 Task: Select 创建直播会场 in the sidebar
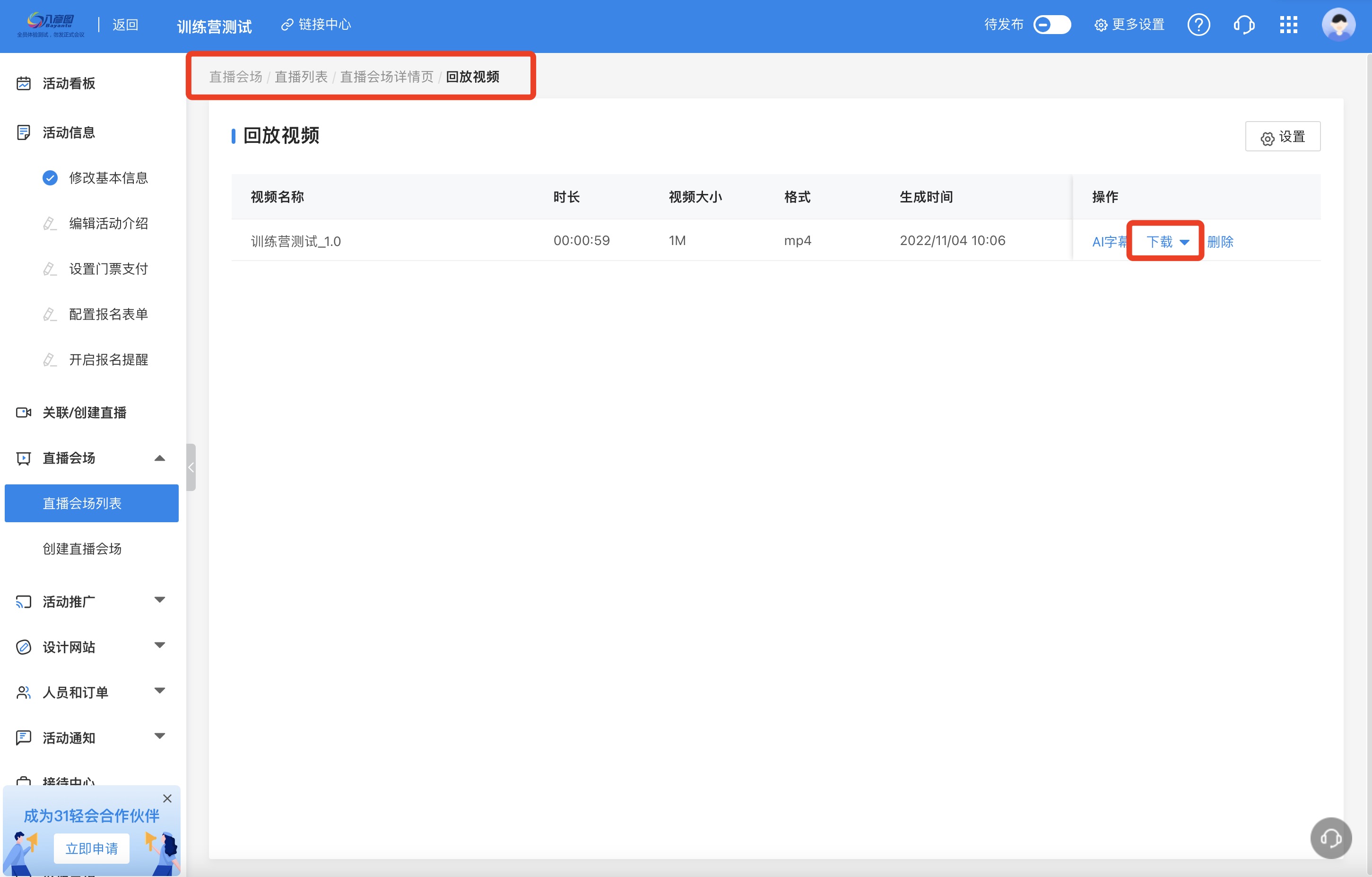point(82,549)
